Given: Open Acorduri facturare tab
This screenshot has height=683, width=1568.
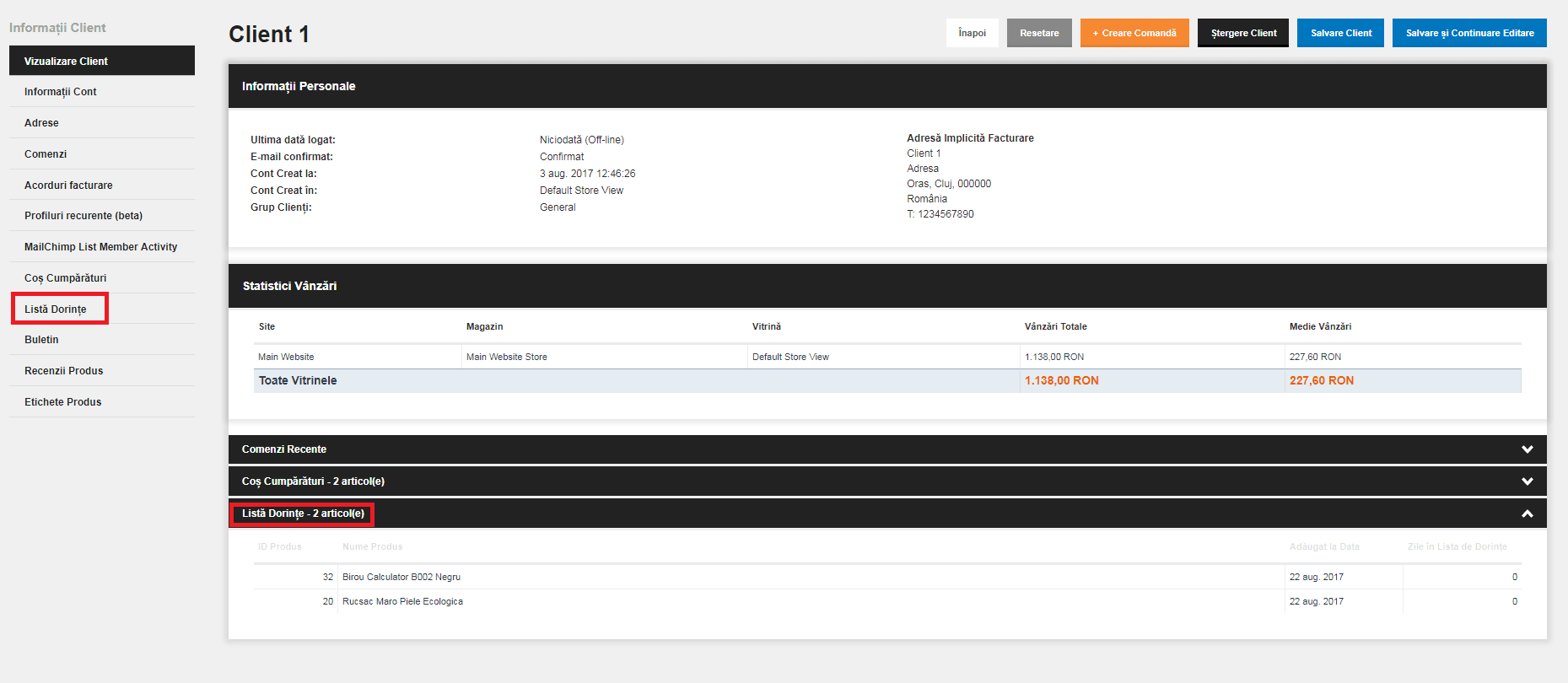Looking at the screenshot, I should [x=102, y=186].
